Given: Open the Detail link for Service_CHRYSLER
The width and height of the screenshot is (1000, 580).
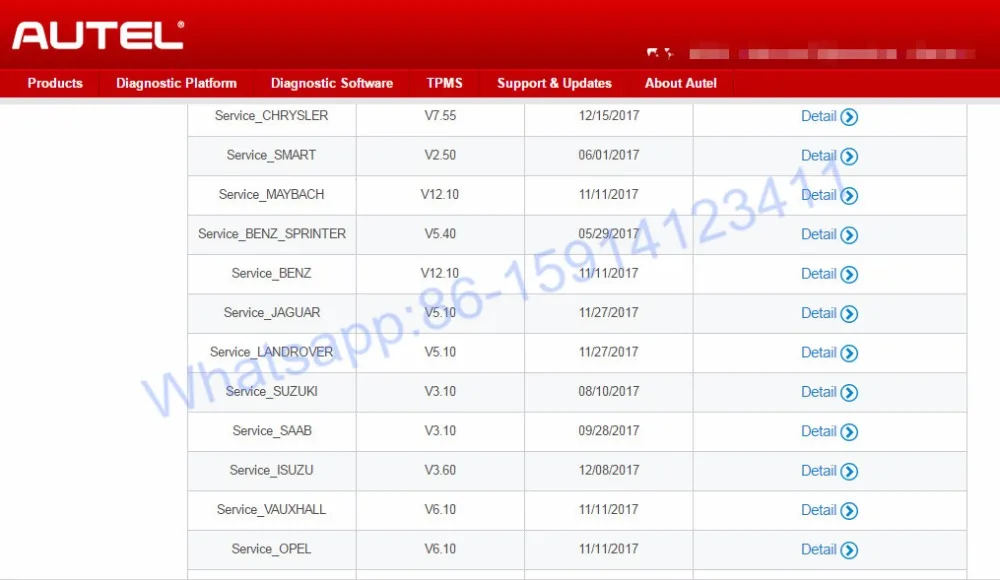Looking at the screenshot, I should [x=818, y=116].
